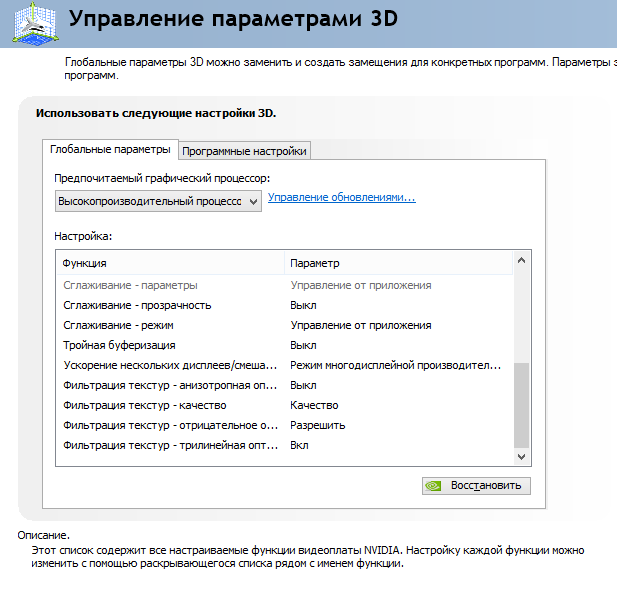Click the Вкл value for trilinear optimization

tap(299, 446)
